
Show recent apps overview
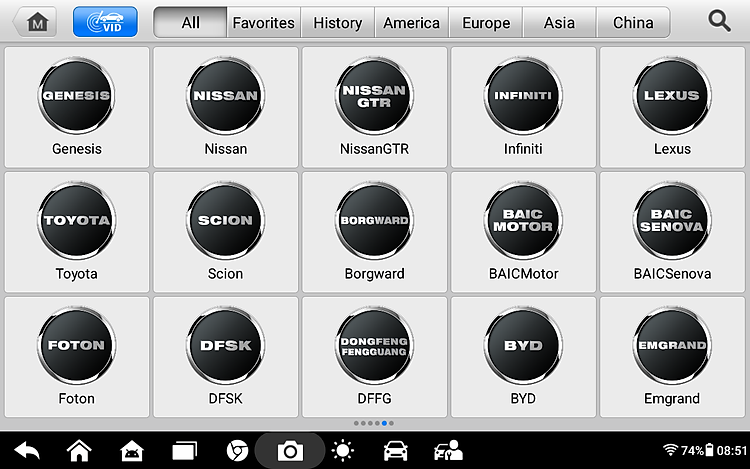point(184,451)
